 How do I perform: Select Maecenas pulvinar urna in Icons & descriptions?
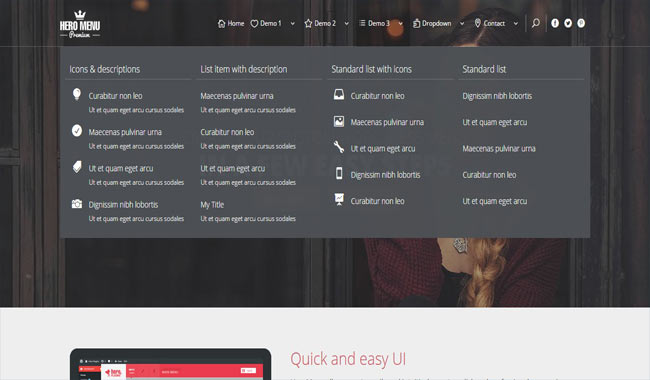(x=125, y=132)
